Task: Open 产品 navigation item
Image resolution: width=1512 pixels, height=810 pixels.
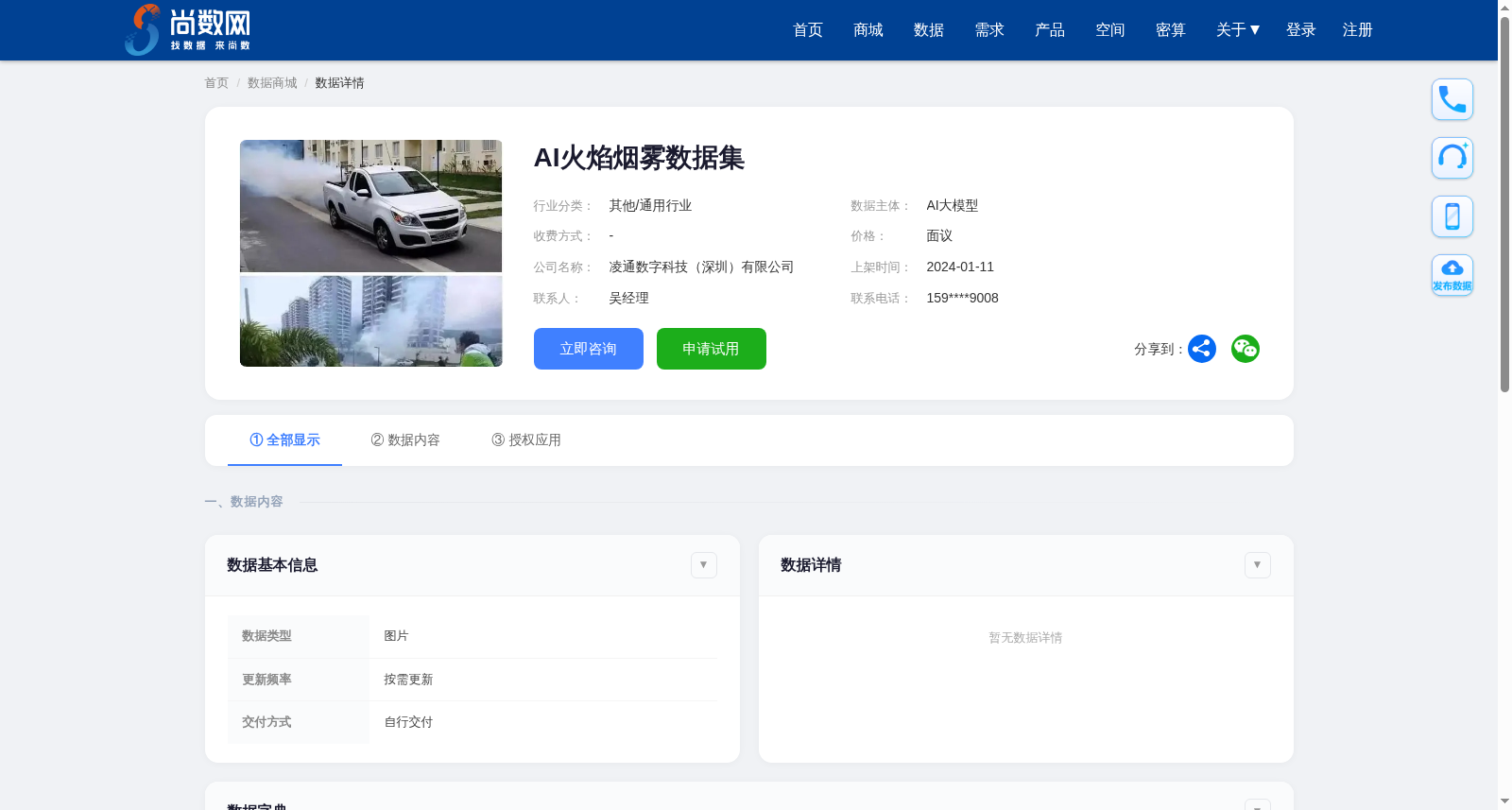Action: pos(1050,30)
